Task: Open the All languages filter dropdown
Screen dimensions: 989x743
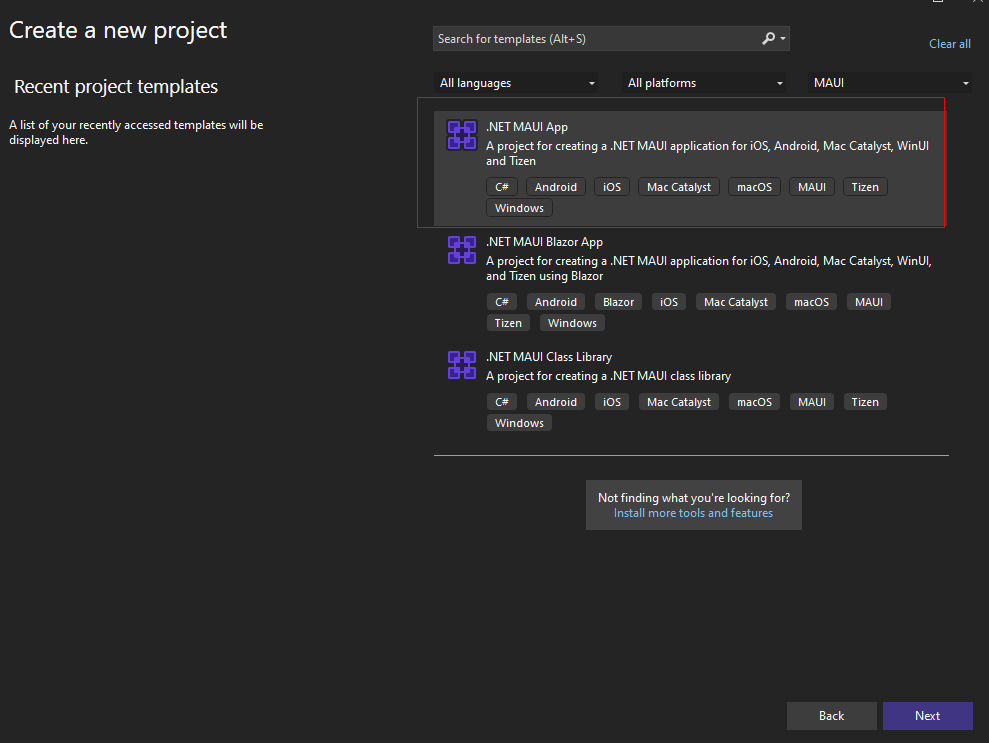Action: click(x=516, y=83)
